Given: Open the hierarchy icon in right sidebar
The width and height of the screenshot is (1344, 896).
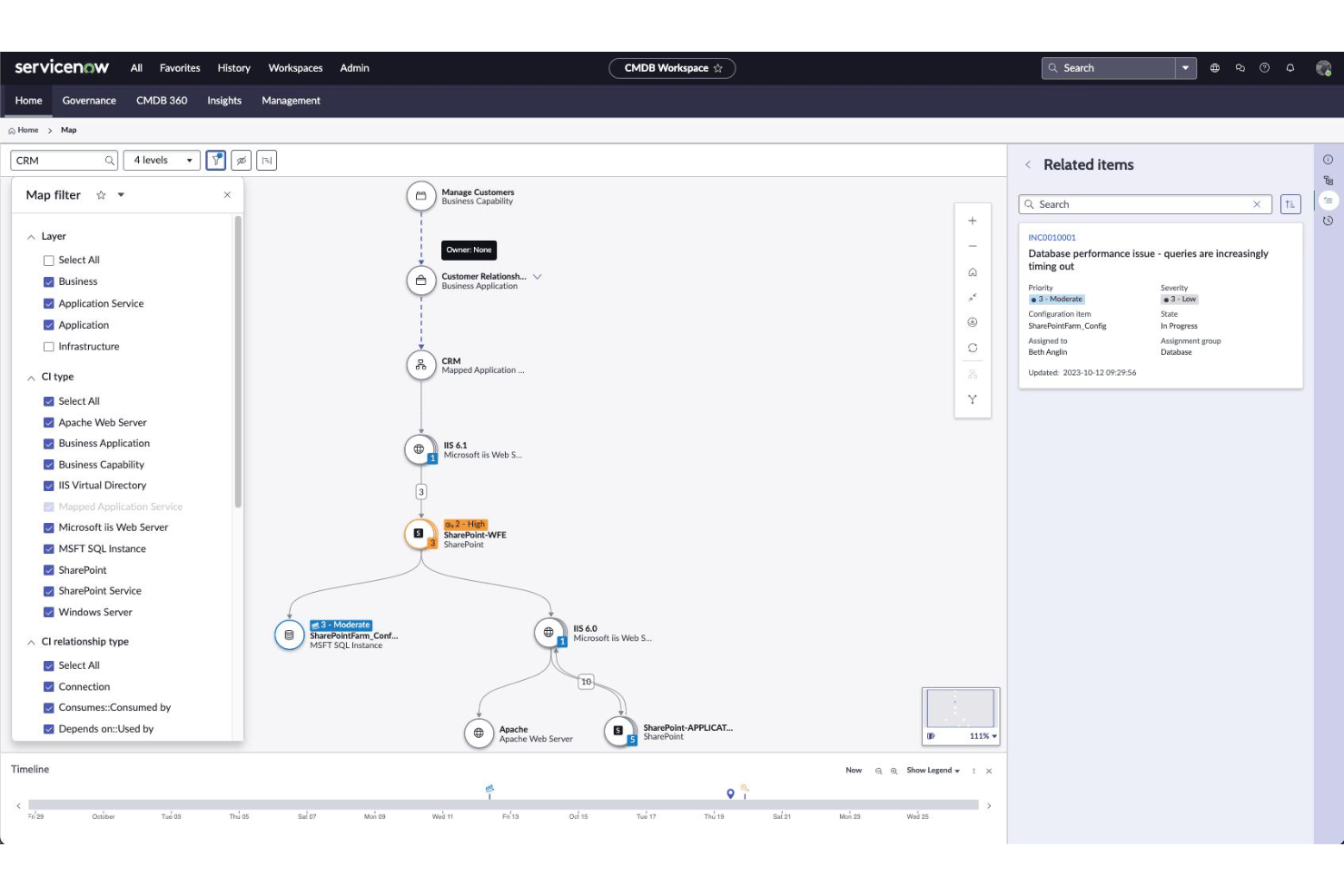Looking at the screenshot, I should (x=1328, y=181).
